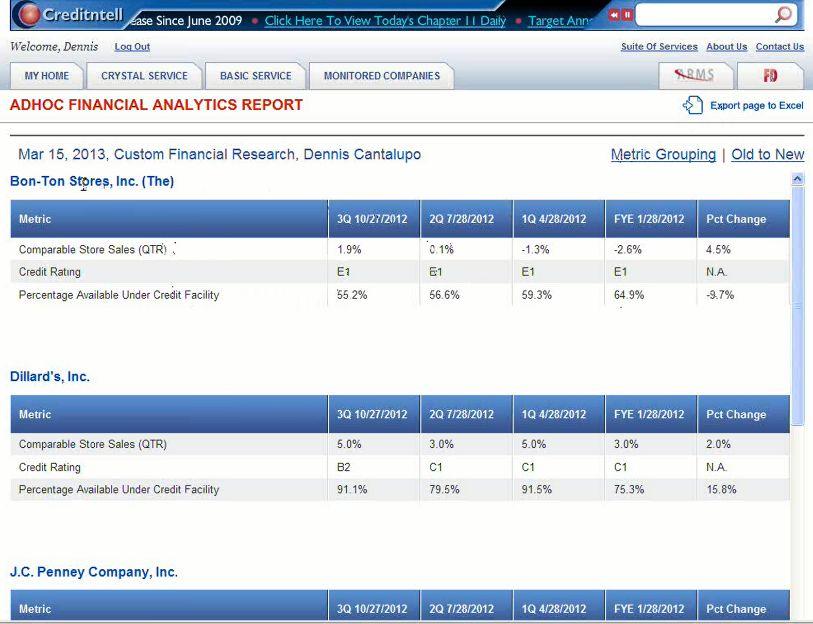This screenshot has height=624, width=813.
Task: Click the Mar 15, 2013 report subtitle
Action: tap(219, 155)
